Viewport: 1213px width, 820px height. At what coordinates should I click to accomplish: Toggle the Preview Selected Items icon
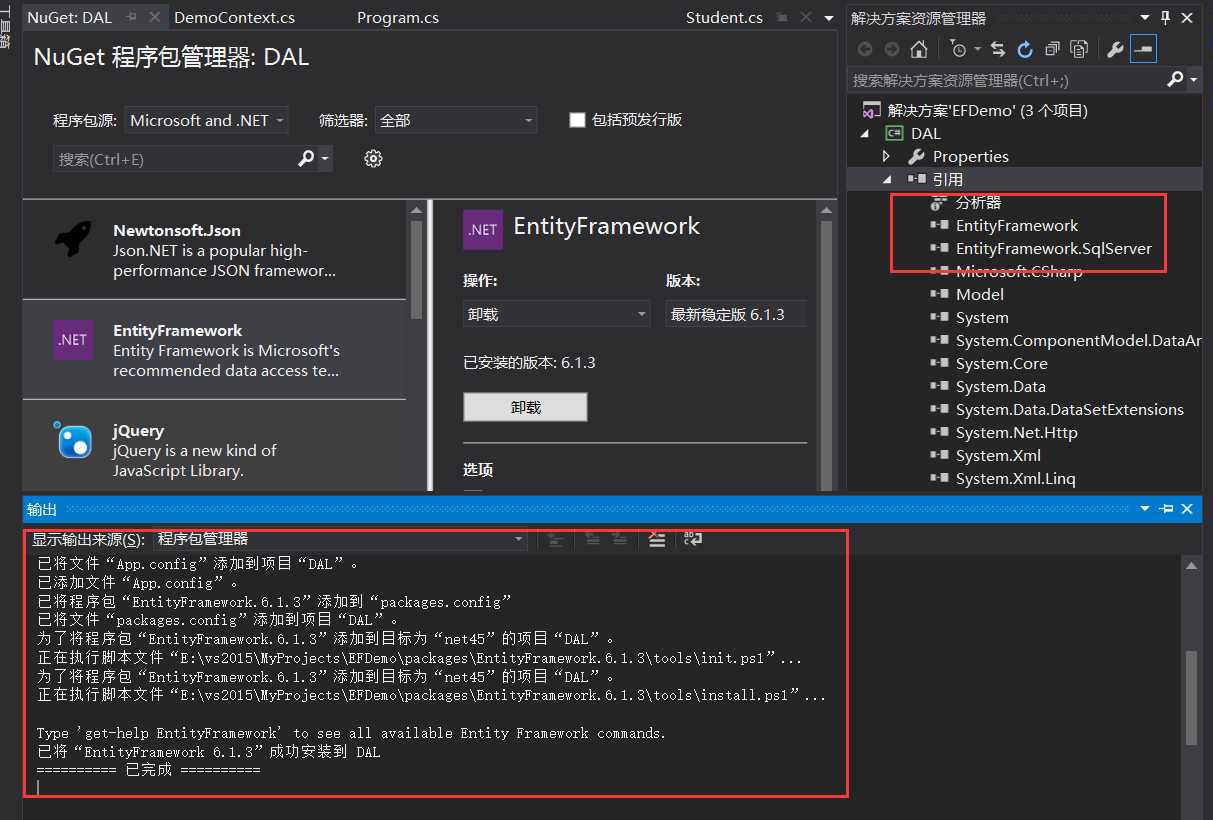tap(1144, 49)
